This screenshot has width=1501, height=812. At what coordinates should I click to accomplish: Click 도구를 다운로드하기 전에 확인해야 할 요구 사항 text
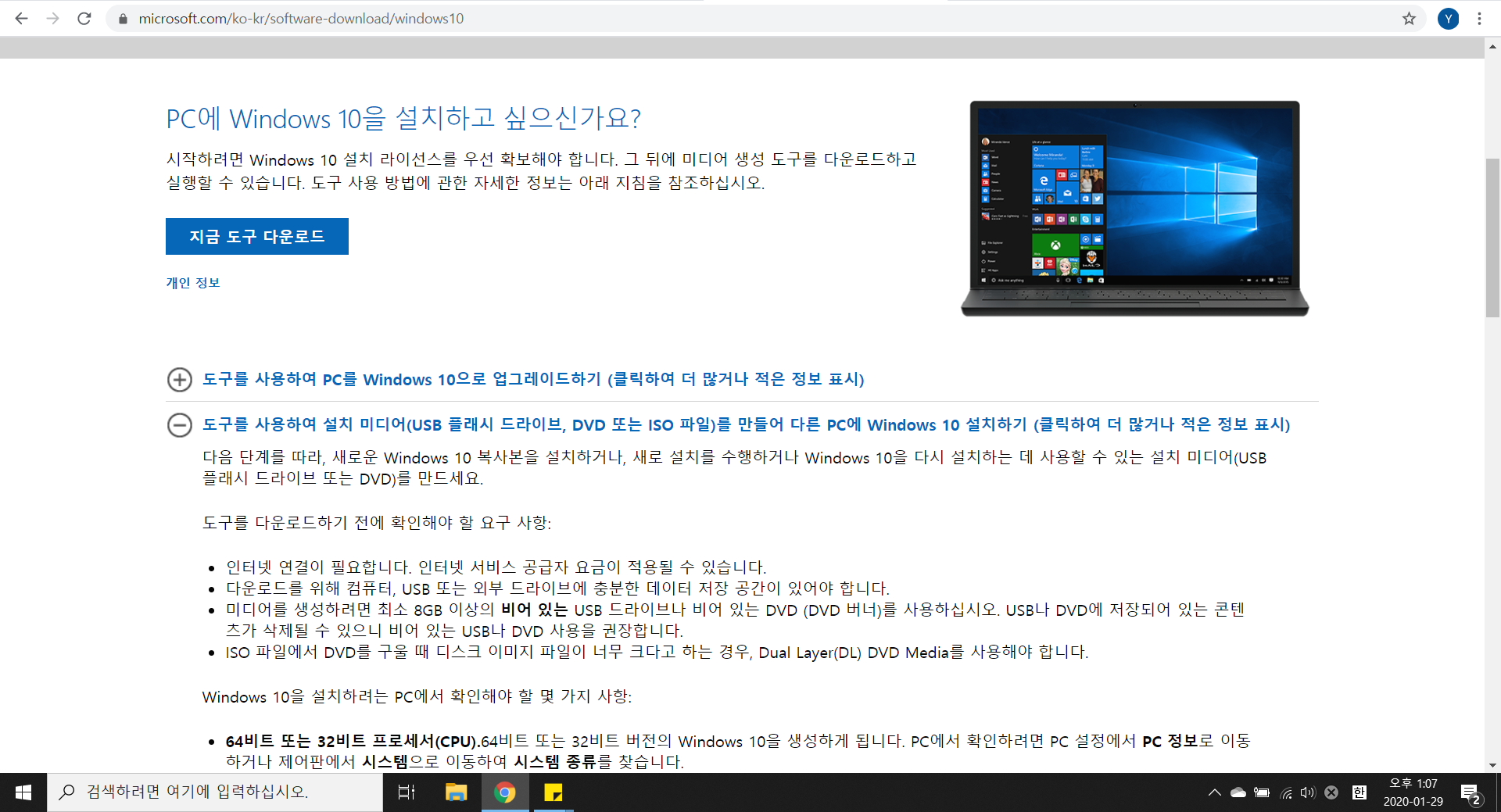click(x=377, y=522)
